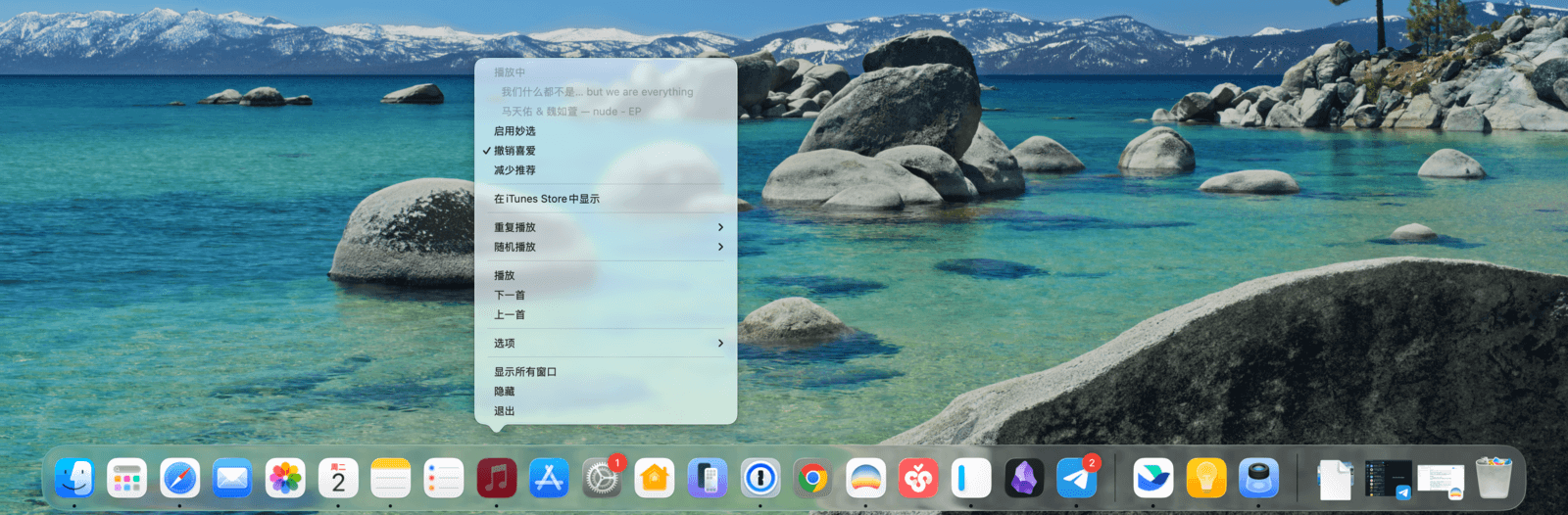Image resolution: width=1568 pixels, height=515 pixels.
Task: Select 减少推荐 for the current song
Action: pos(515,170)
